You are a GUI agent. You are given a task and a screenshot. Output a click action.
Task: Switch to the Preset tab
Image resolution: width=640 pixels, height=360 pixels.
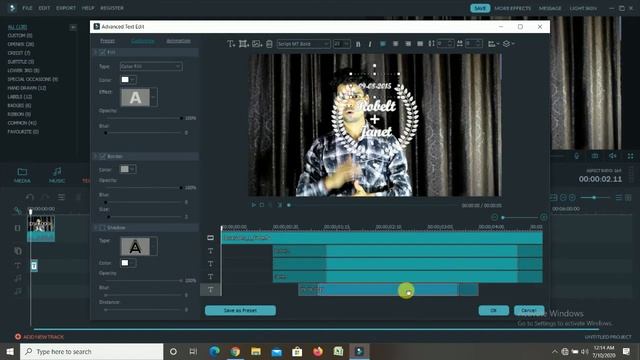click(x=107, y=41)
